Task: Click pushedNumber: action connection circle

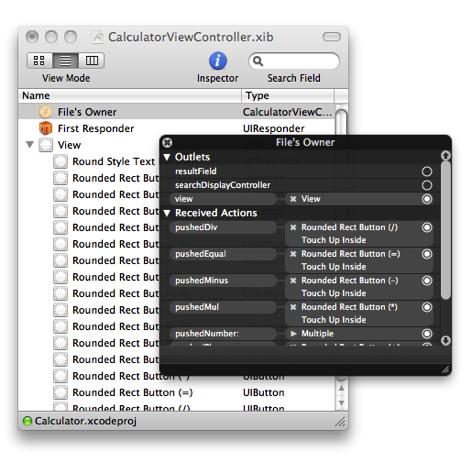Action: 427,333
